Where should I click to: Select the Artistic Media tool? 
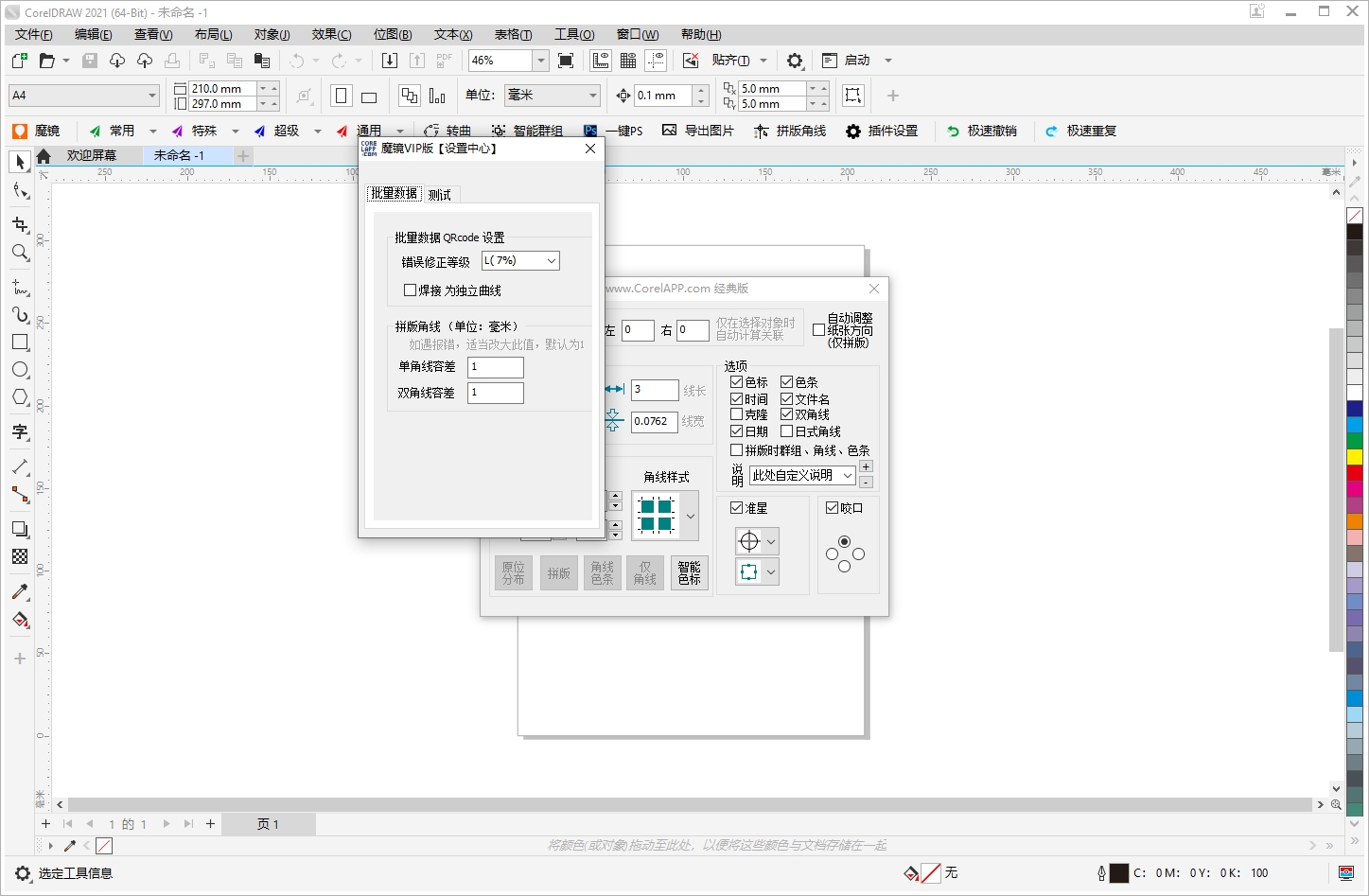[20, 314]
